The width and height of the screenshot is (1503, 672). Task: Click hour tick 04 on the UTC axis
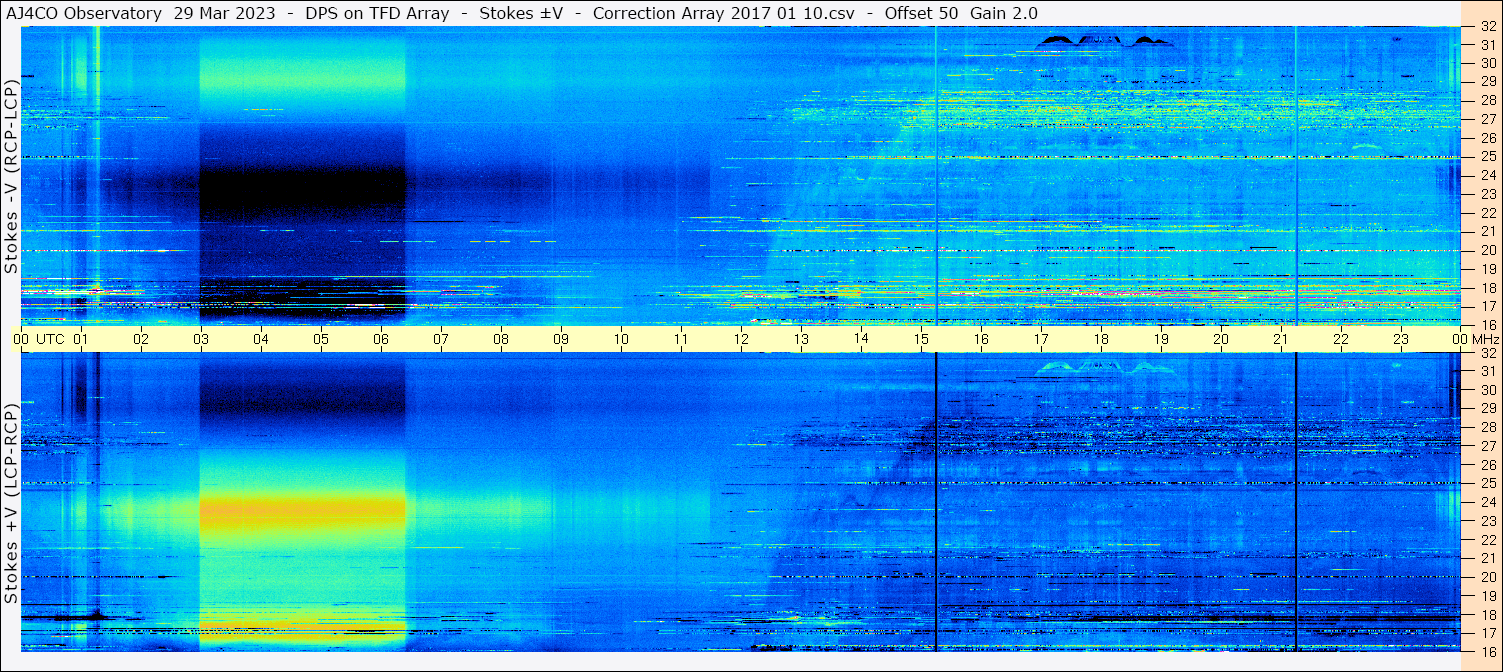pos(261,339)
